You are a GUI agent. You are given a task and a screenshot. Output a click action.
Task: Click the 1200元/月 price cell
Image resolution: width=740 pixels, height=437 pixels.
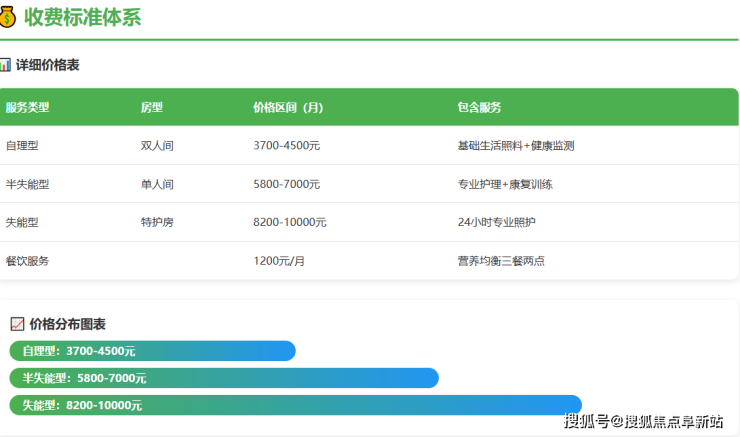click(279, 261)
